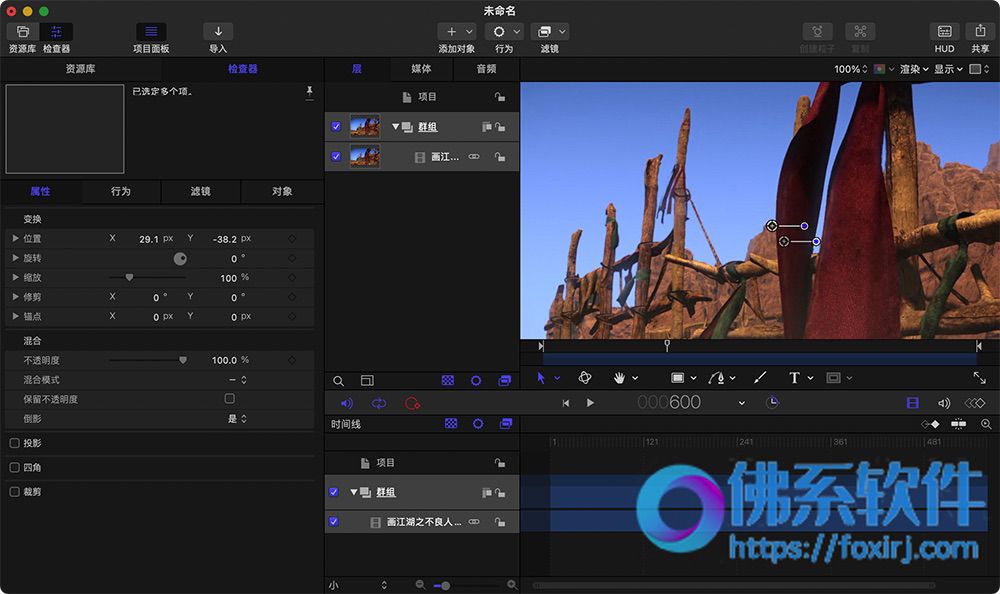Click the 群组 lock icon in layers list
The height and width of the screenshot is (594, 1000).
coord(500,127)
